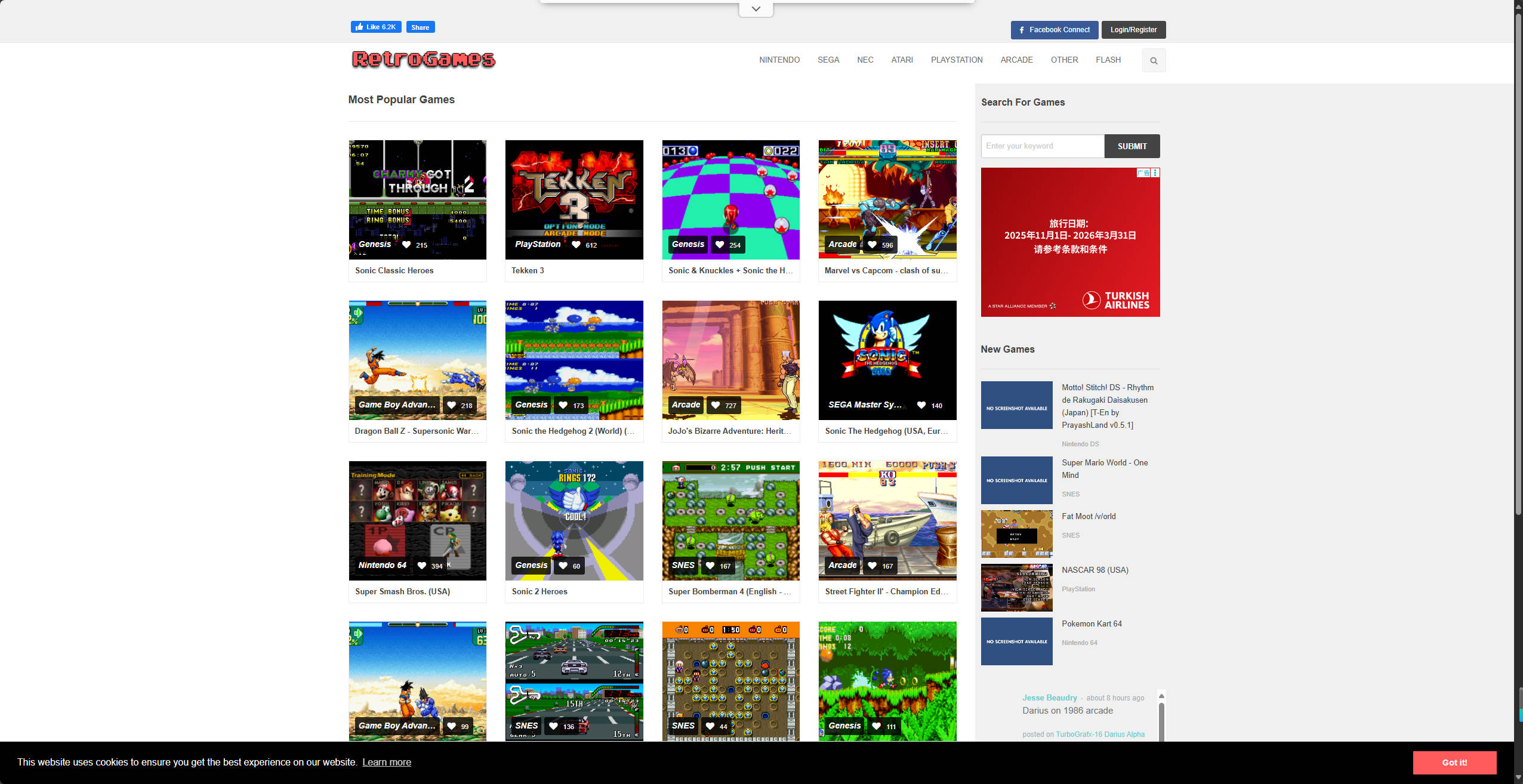Image resolution: width=1523 pixels, height=784 pixels.
Task: Open the OTHER menu
Action: [x=1064, y=60]
